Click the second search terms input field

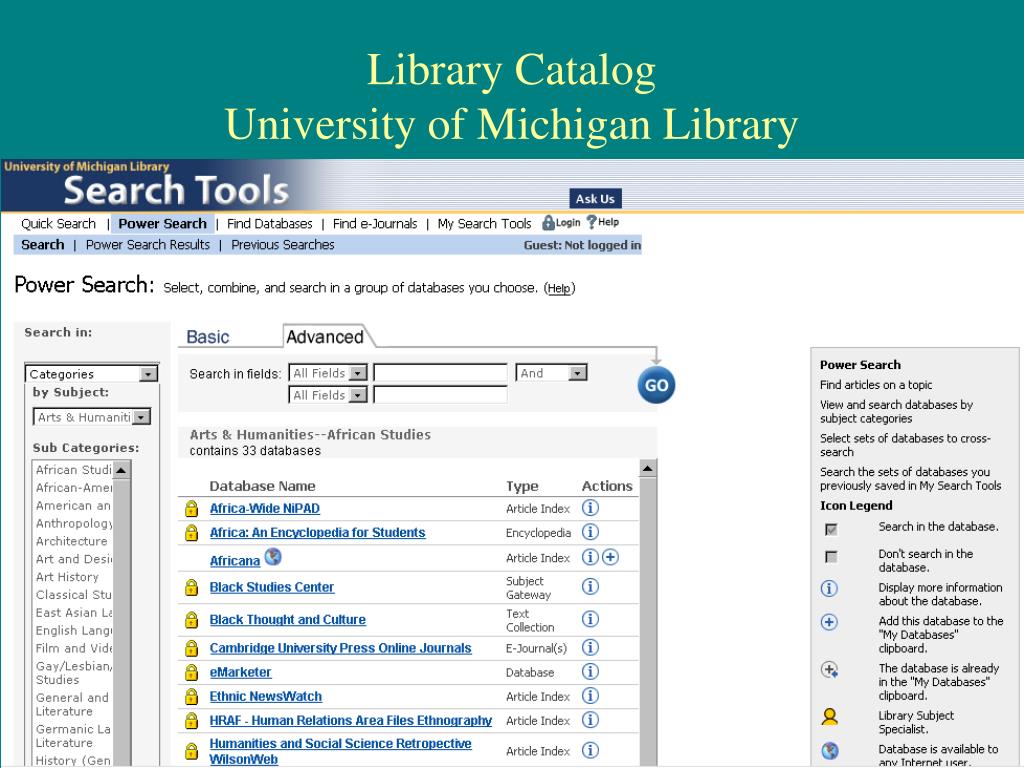[440, 395]
